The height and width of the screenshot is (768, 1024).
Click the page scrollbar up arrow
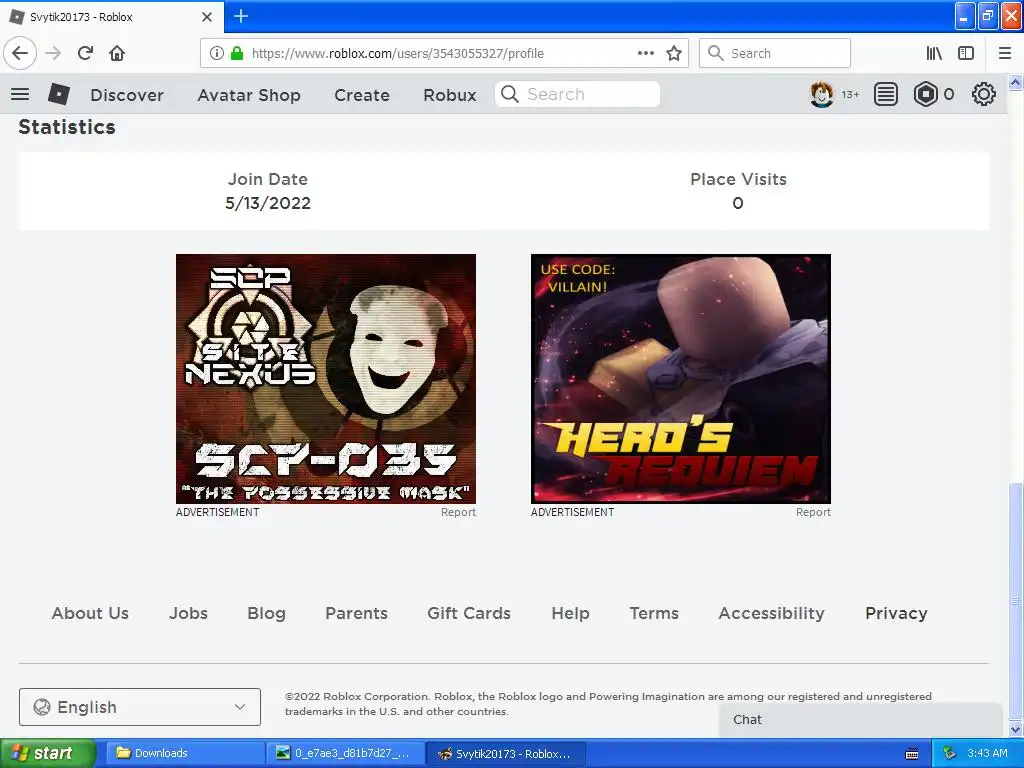coord(1016,83)
